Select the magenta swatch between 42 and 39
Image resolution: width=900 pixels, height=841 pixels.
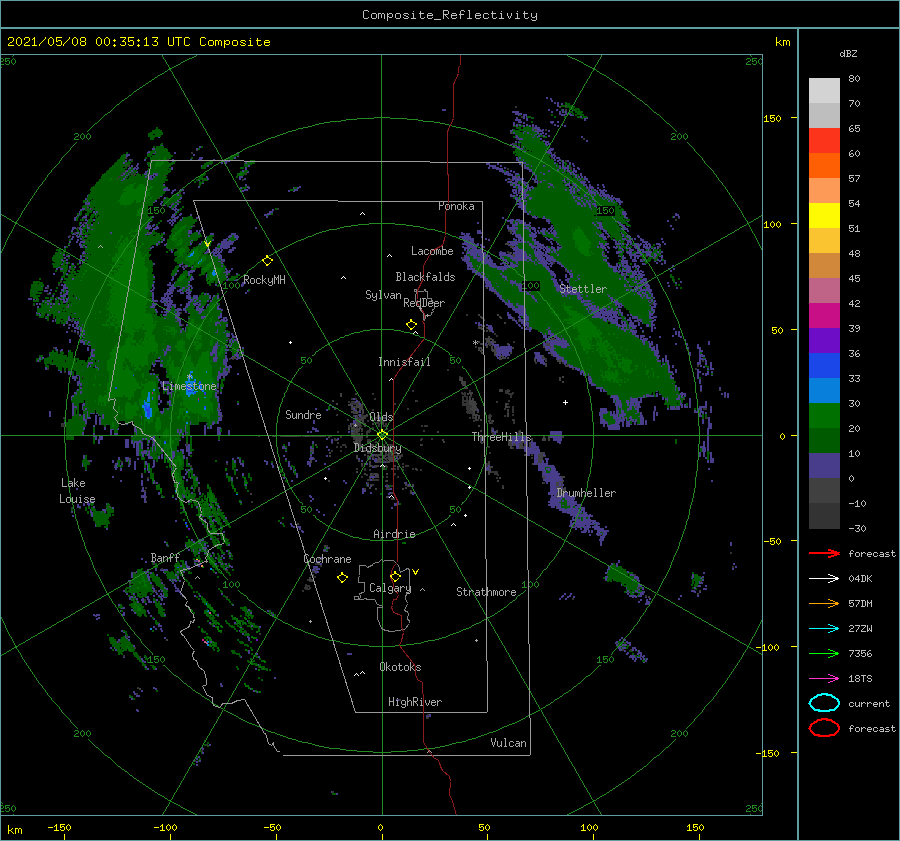point(824,316)
